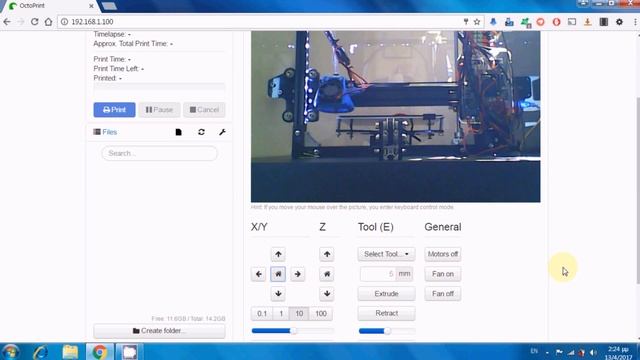Jog X/Y axis left arrow

[x=258, y=274]
